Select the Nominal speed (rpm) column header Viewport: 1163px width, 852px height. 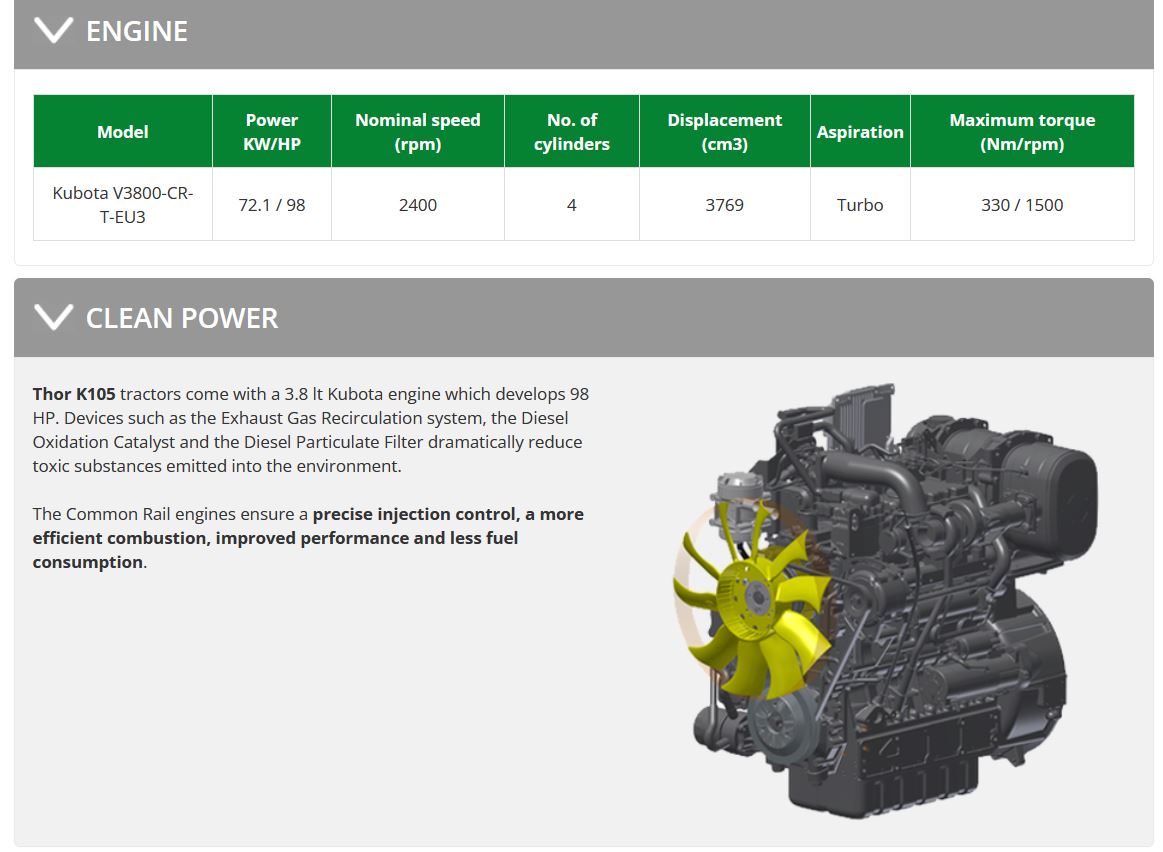418,132
